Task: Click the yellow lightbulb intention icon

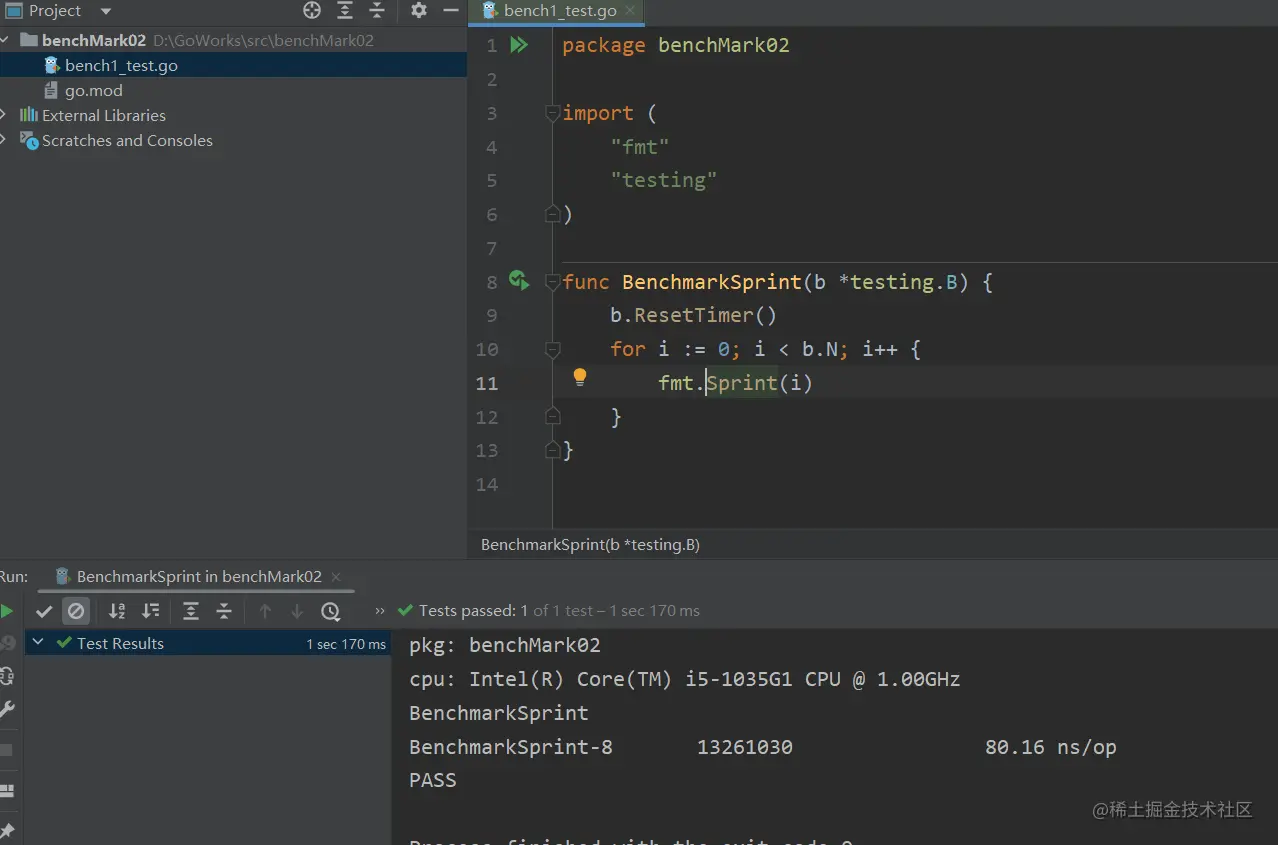Action: (579, 377)
